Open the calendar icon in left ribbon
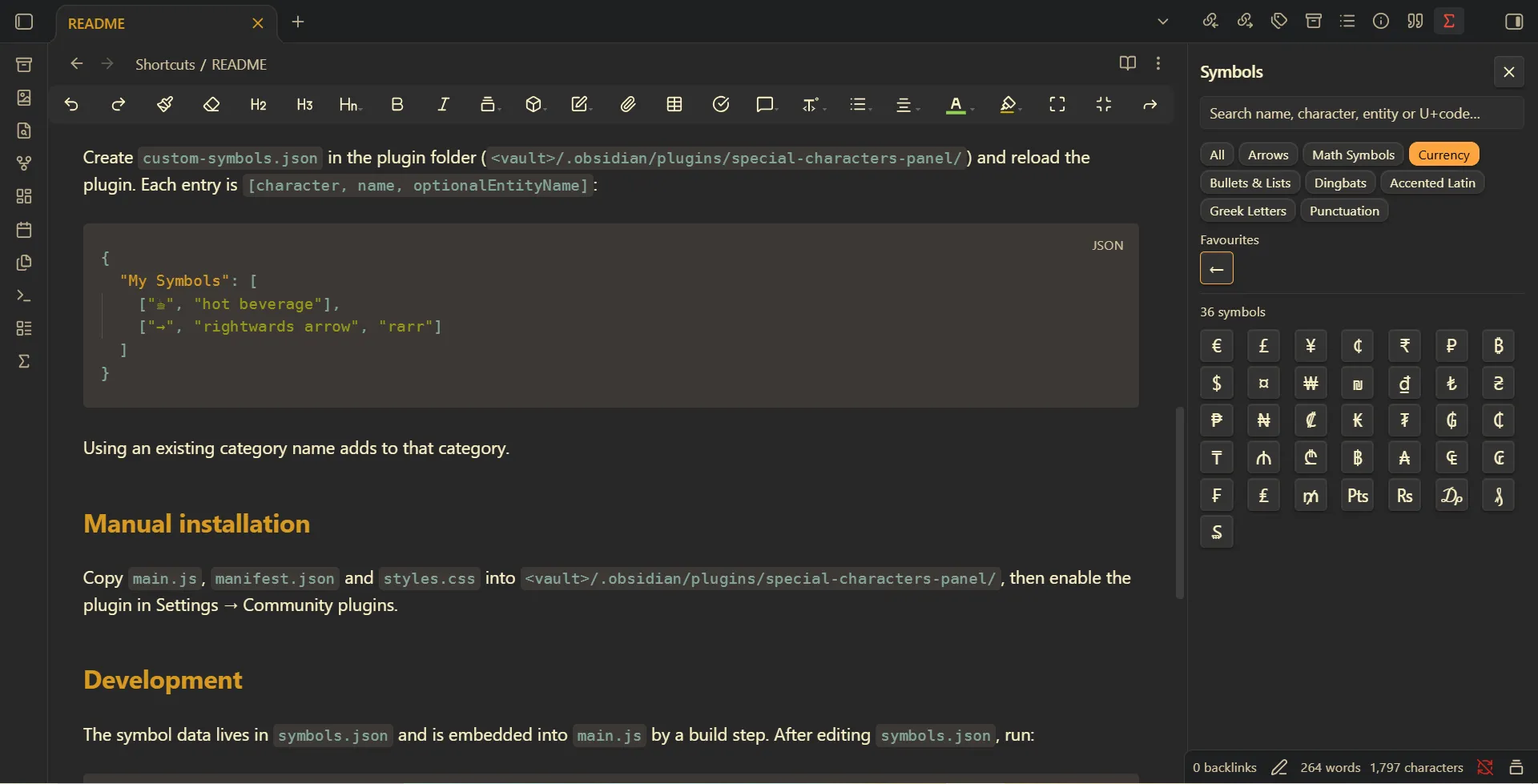Screen dimensions: 1538x784 (24, 230)
